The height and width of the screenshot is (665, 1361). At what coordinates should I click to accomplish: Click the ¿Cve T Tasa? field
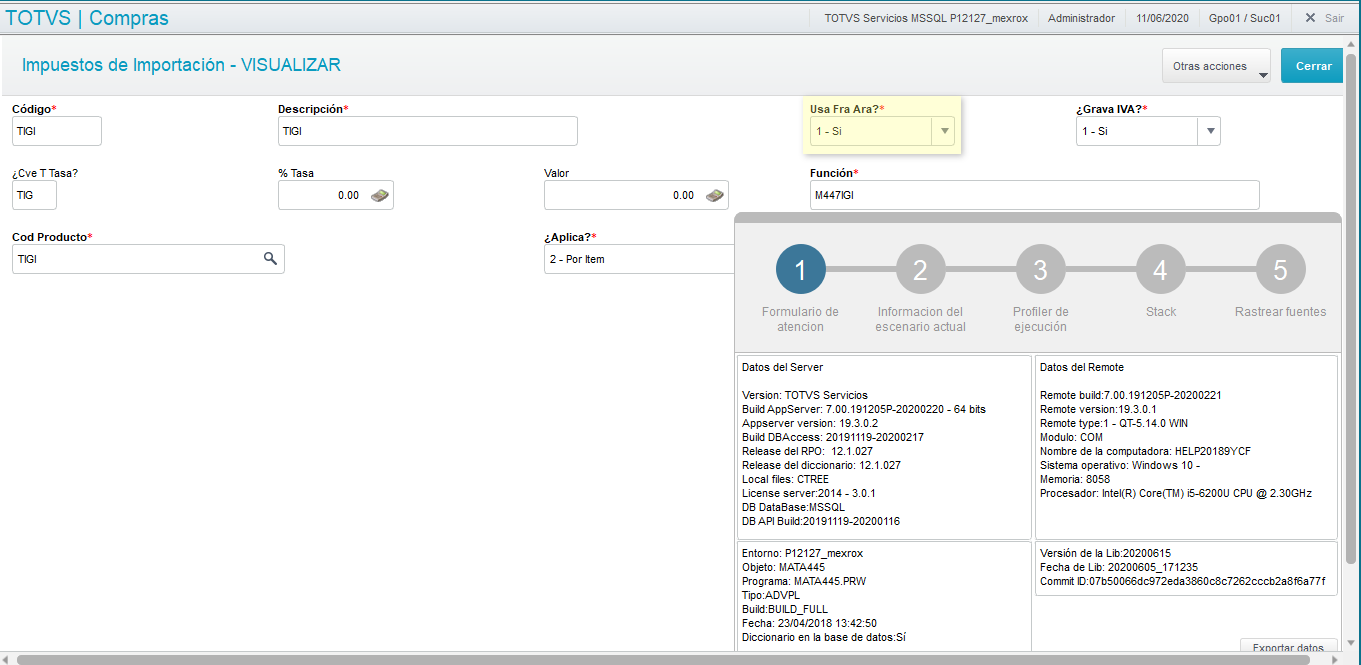[x=34, y=195]
